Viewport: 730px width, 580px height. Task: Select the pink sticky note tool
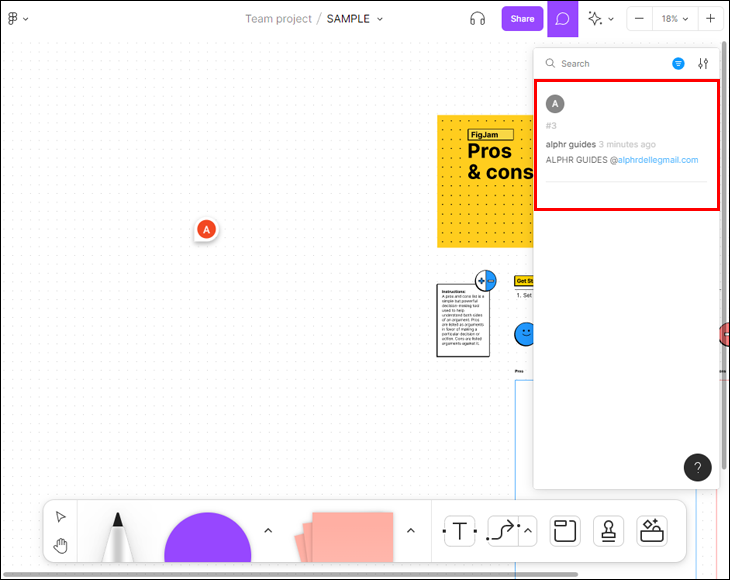click(345, 537)
